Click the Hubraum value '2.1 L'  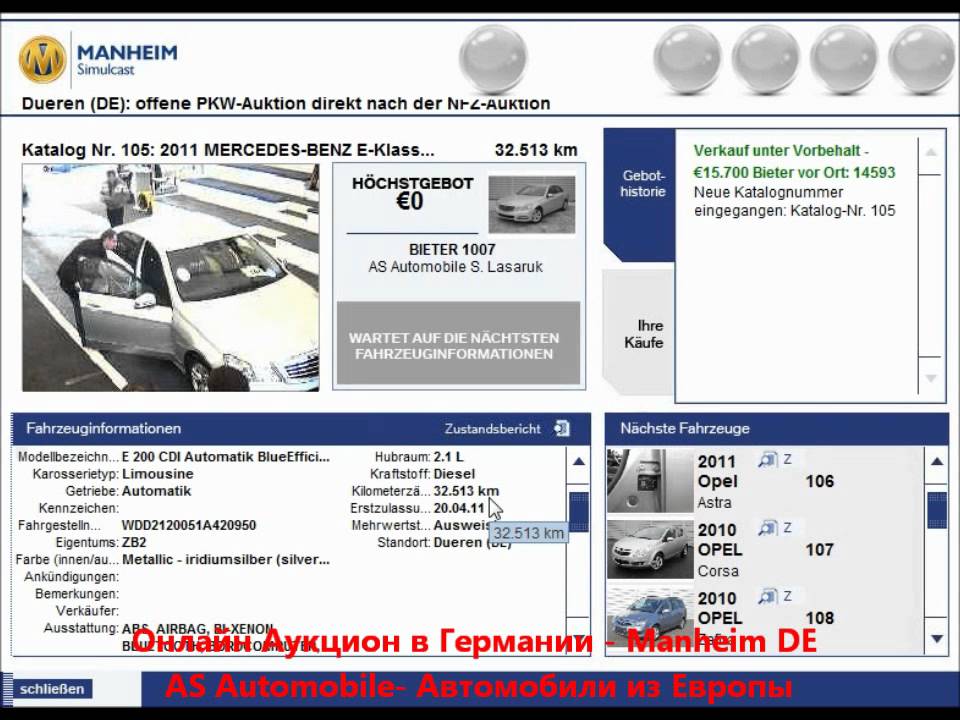click(x=448, y=457)
